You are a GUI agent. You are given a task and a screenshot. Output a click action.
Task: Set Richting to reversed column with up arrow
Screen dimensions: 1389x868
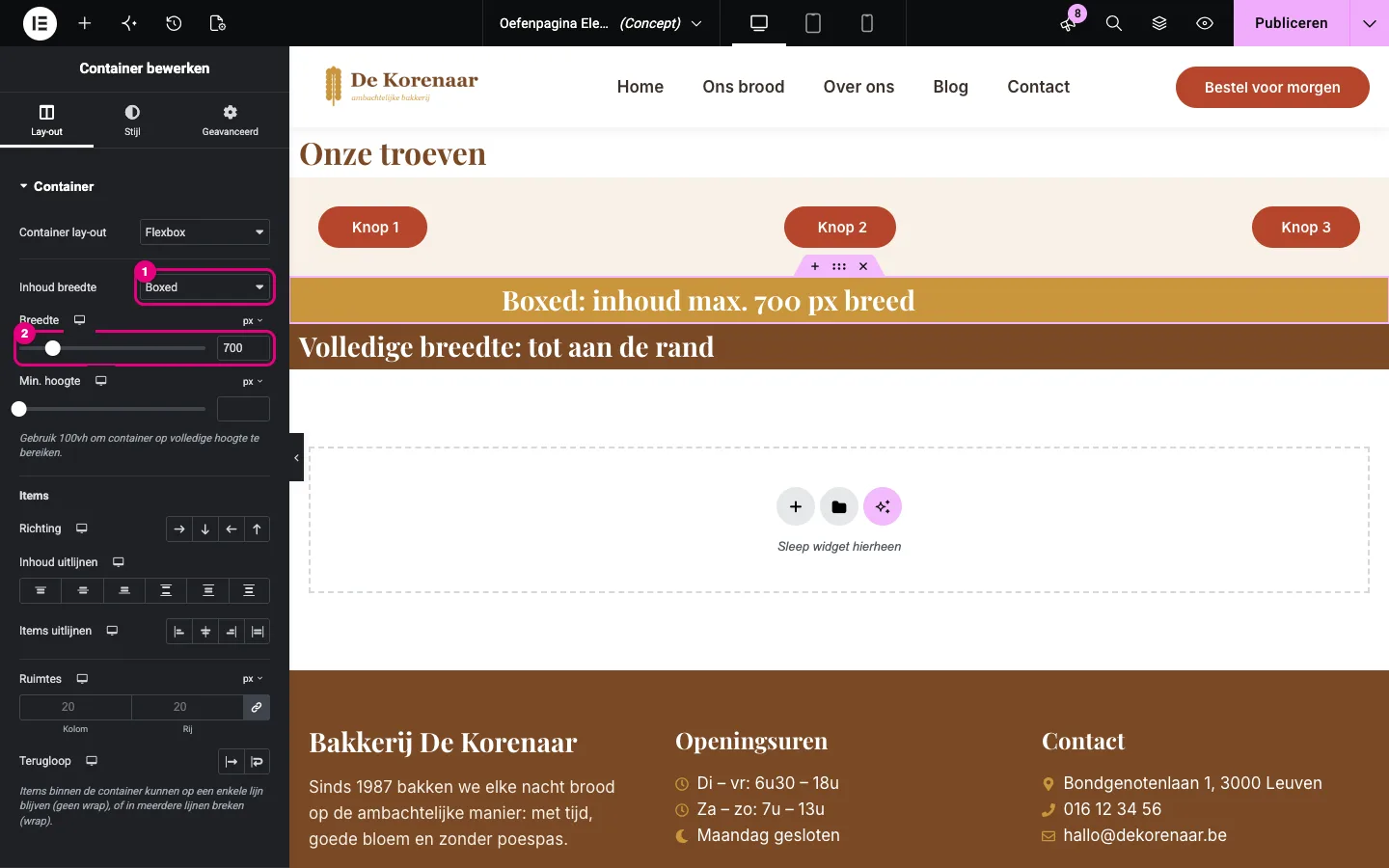(258, 529)
